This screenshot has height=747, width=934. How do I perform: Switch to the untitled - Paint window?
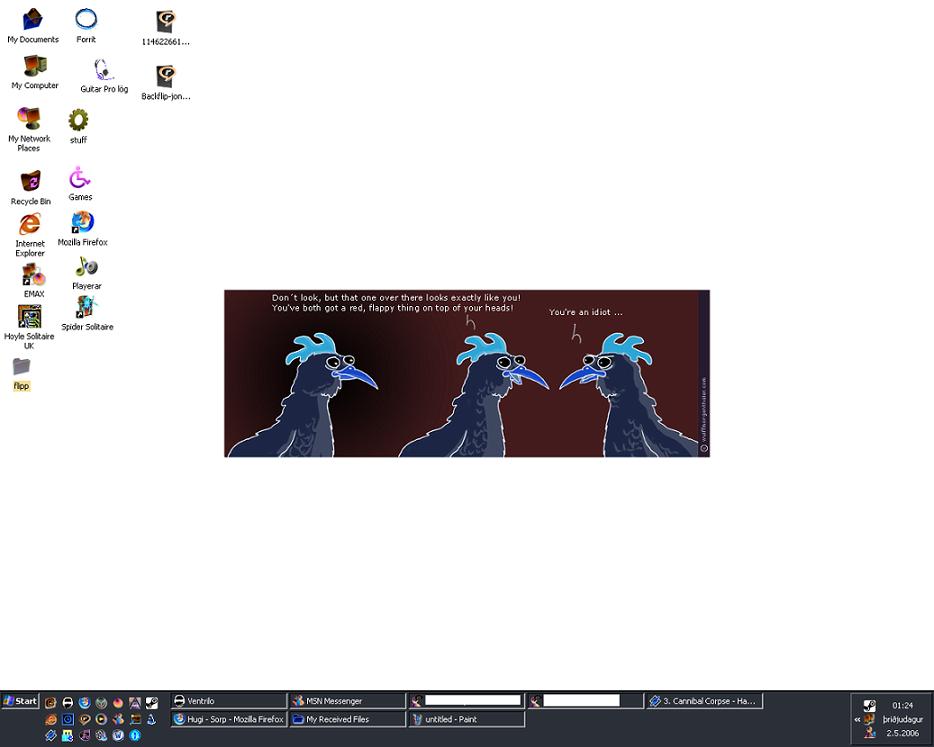pos(466,719)
